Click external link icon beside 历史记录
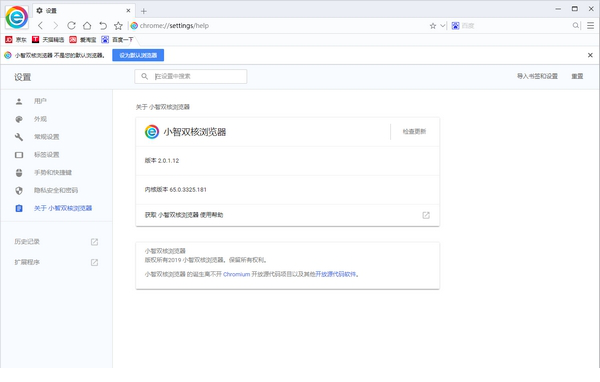The height and width of the screenshot is (382, 600). click(94, 242)
